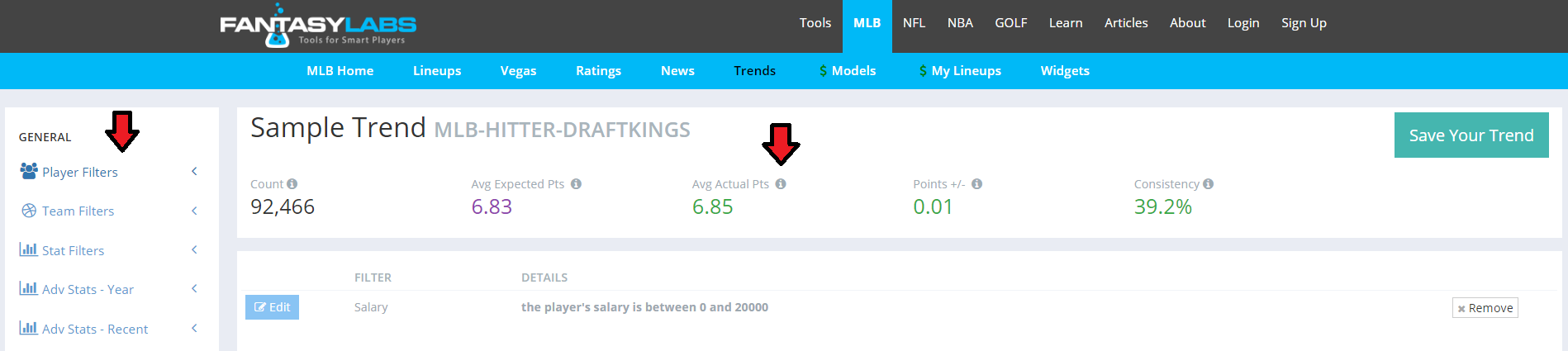Image resolution: width=1568 pixels, height=351 pixels.
Task: Click the info icon next to Avg Actual Pts
Action: tap(781, 184)
